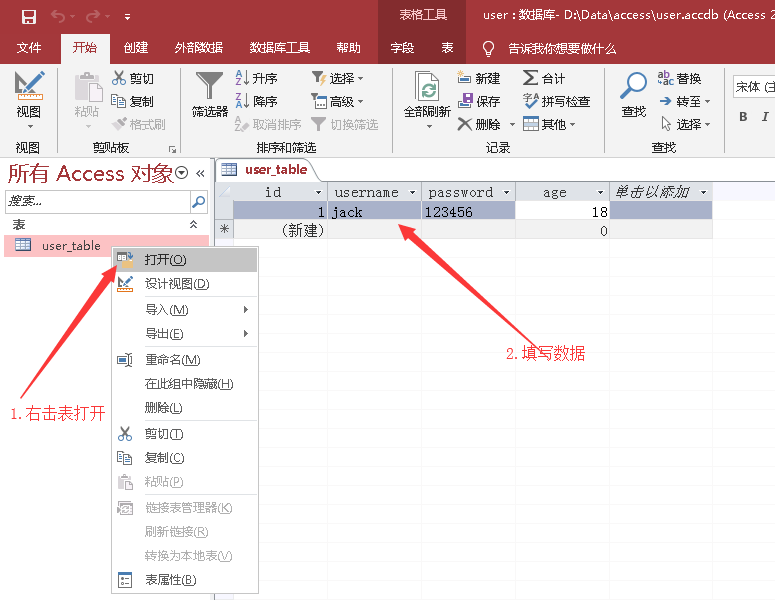The height and width of the screenshot is (600, 775).
Task: Click 新建 record button
Action: click(x=478, y=78)
